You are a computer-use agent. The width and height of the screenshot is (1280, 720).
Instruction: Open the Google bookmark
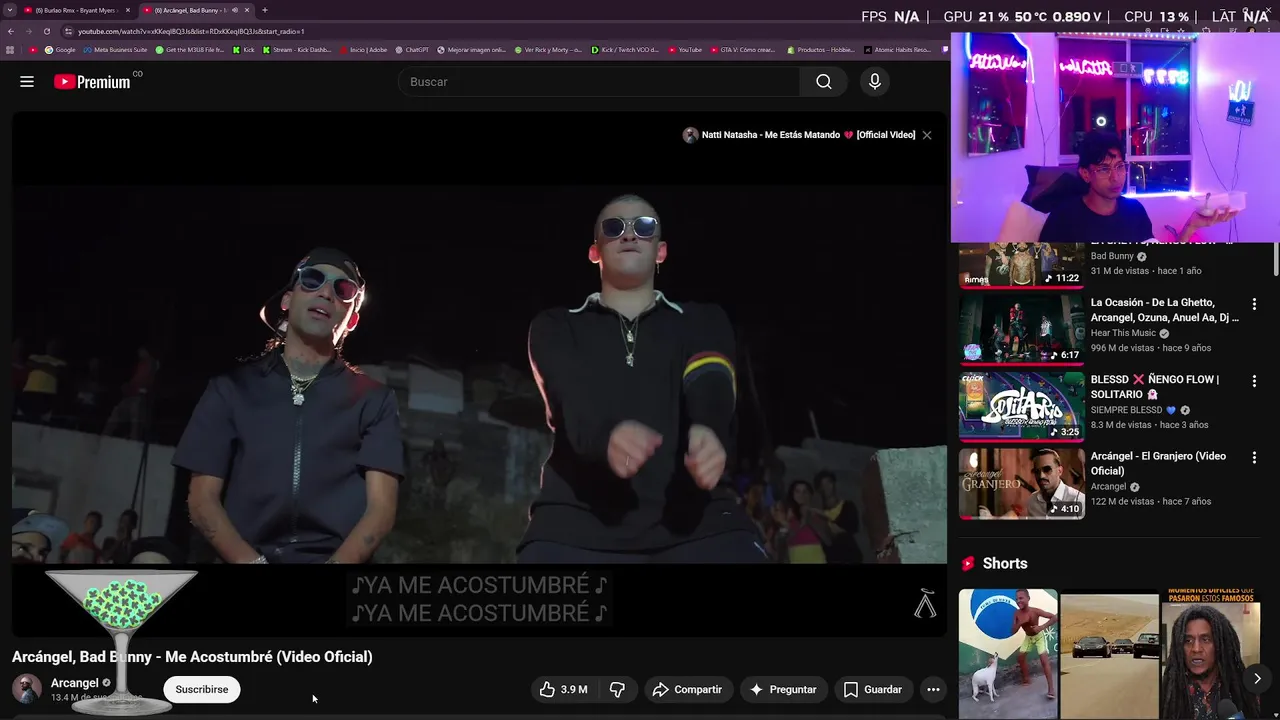60,50
